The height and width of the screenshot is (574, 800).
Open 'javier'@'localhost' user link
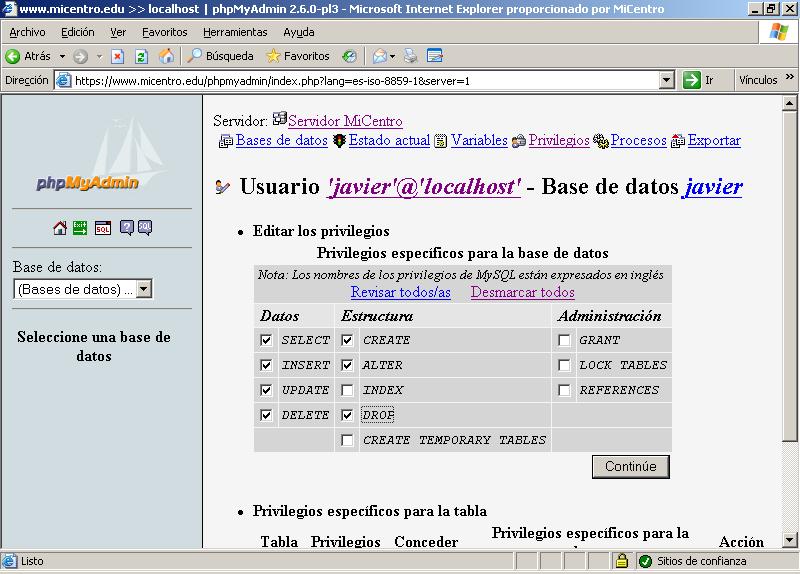coord(423,187)
